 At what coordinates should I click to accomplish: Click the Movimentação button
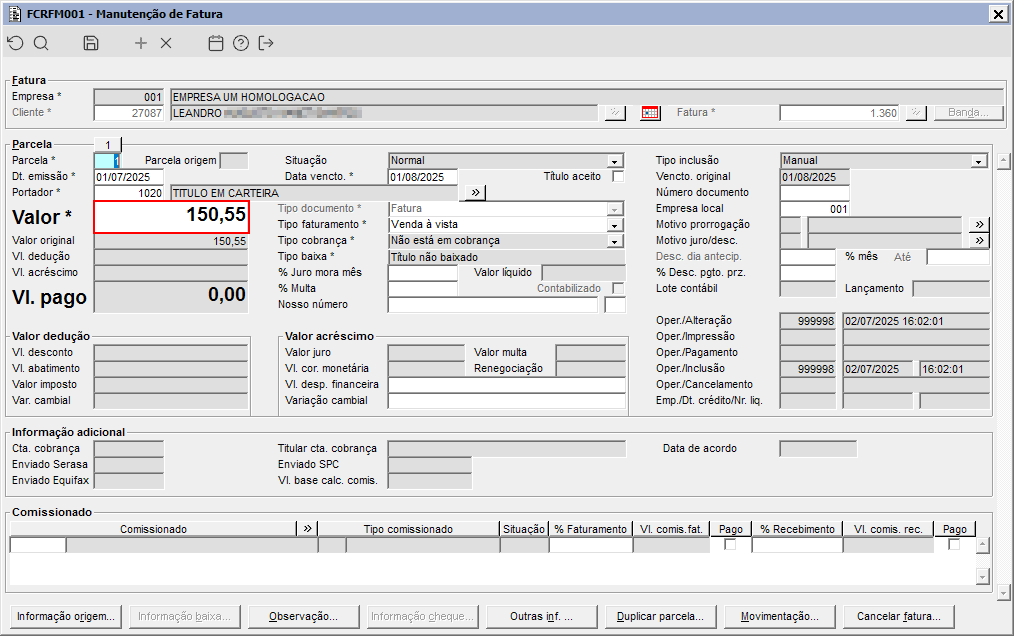[779, 617]
